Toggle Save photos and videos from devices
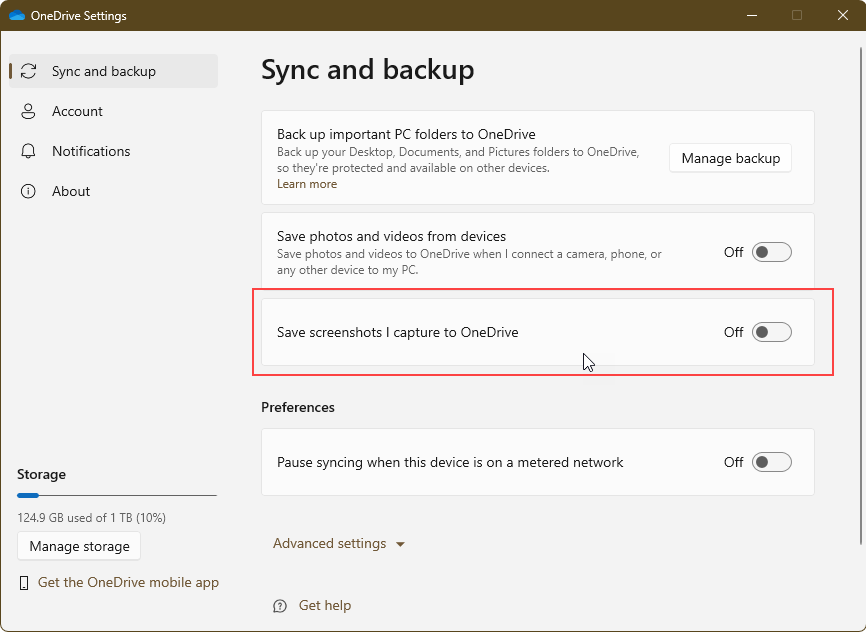 pos(772,252)
